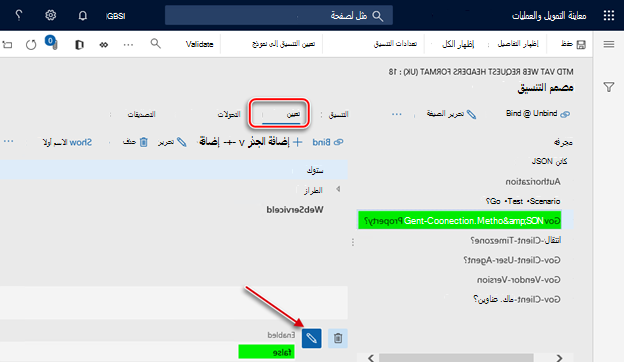Viewport: 624px width, 362px height.
Task: Open the action bar ellipsis overflow
Action: (x=128, y=45)
